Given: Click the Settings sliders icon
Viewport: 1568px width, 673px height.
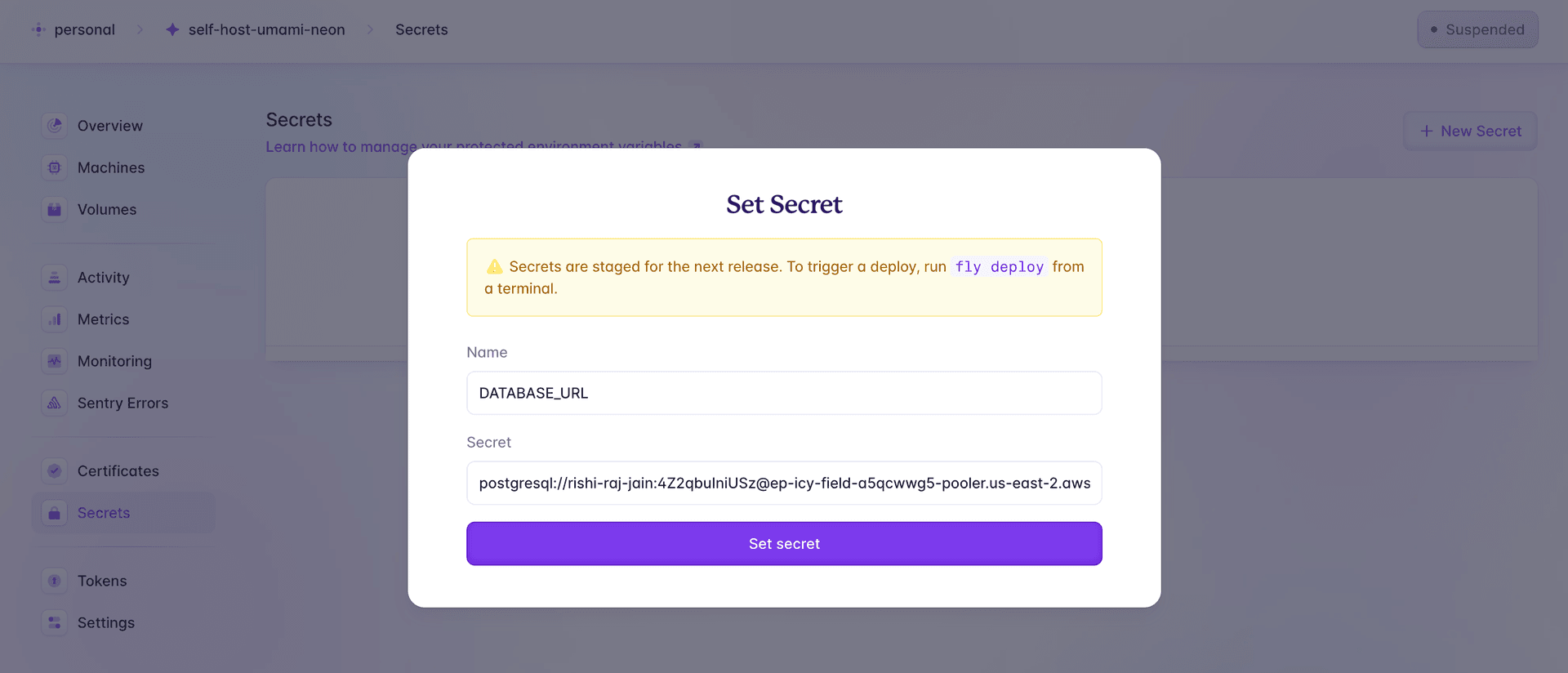Looking at the screenshot, I should point(55,622).
